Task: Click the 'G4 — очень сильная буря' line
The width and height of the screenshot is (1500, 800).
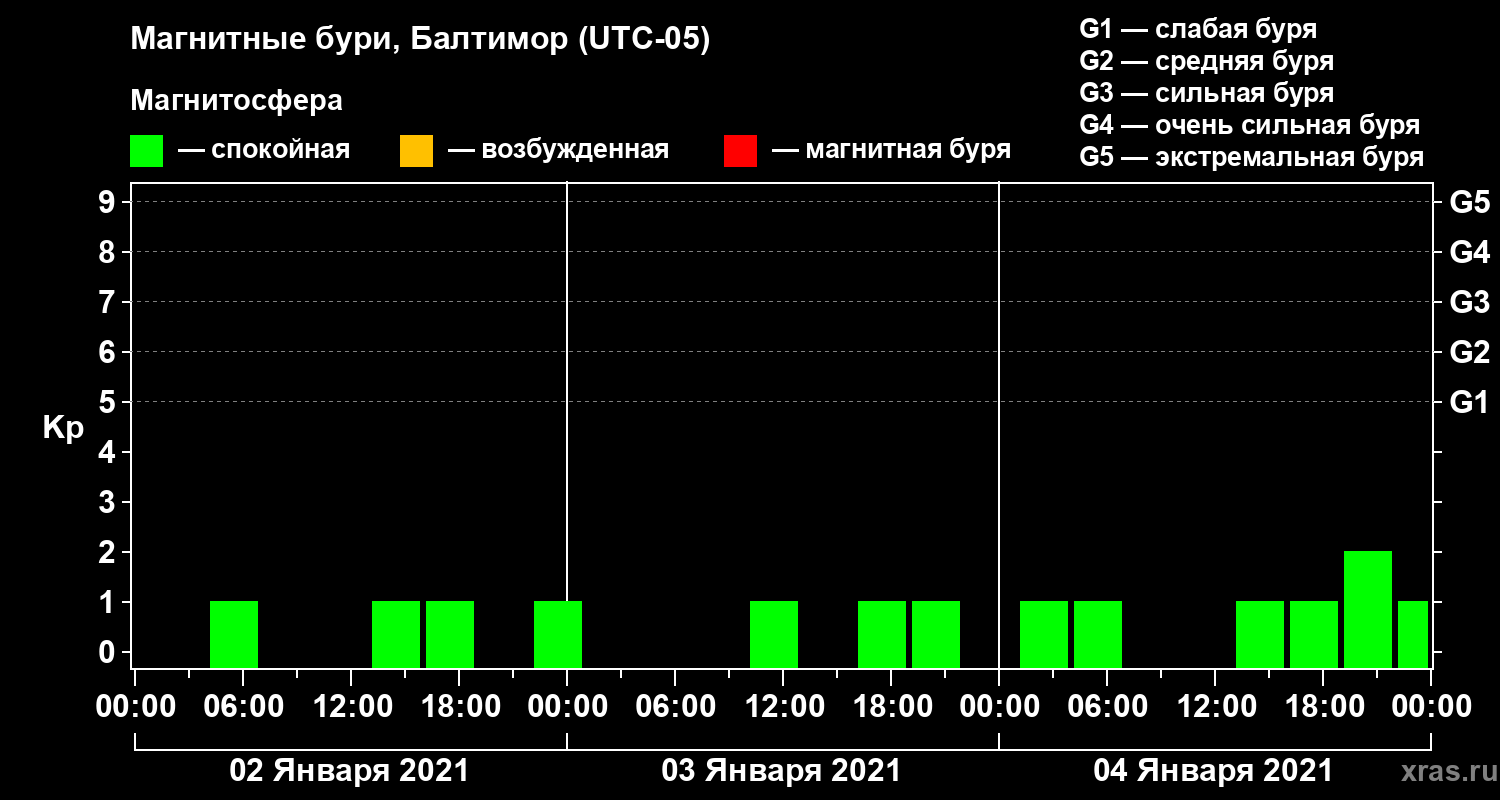Action: tap(1249, 125)
